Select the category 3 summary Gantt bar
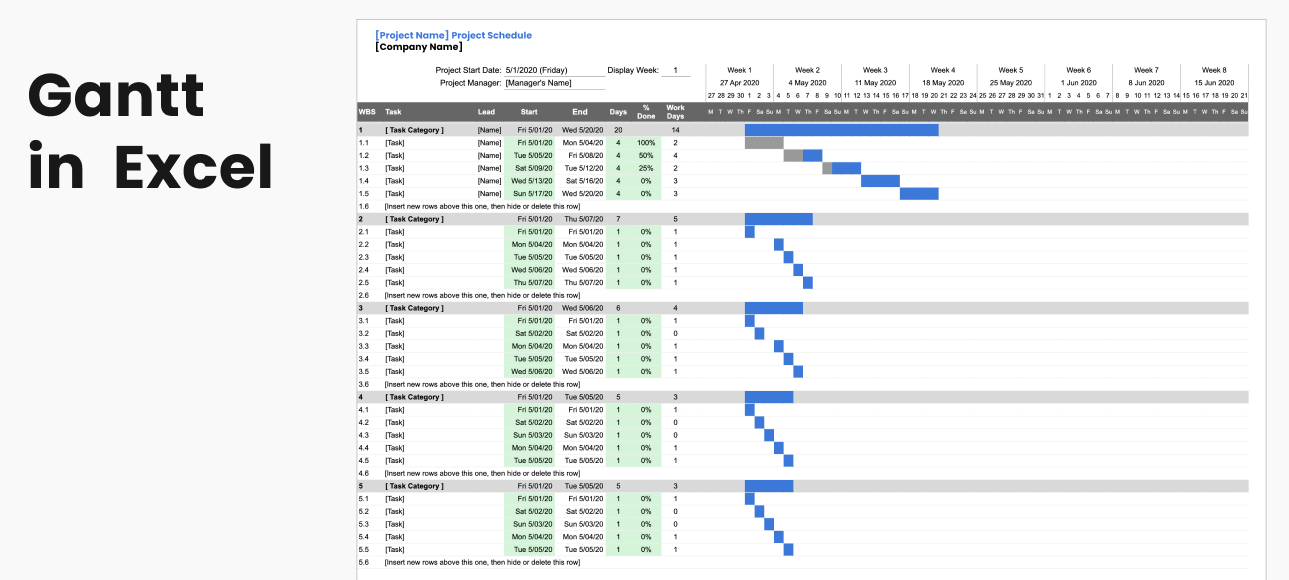Image resolution: width=1289 pixels, height=580 pixels. [774, 308]
